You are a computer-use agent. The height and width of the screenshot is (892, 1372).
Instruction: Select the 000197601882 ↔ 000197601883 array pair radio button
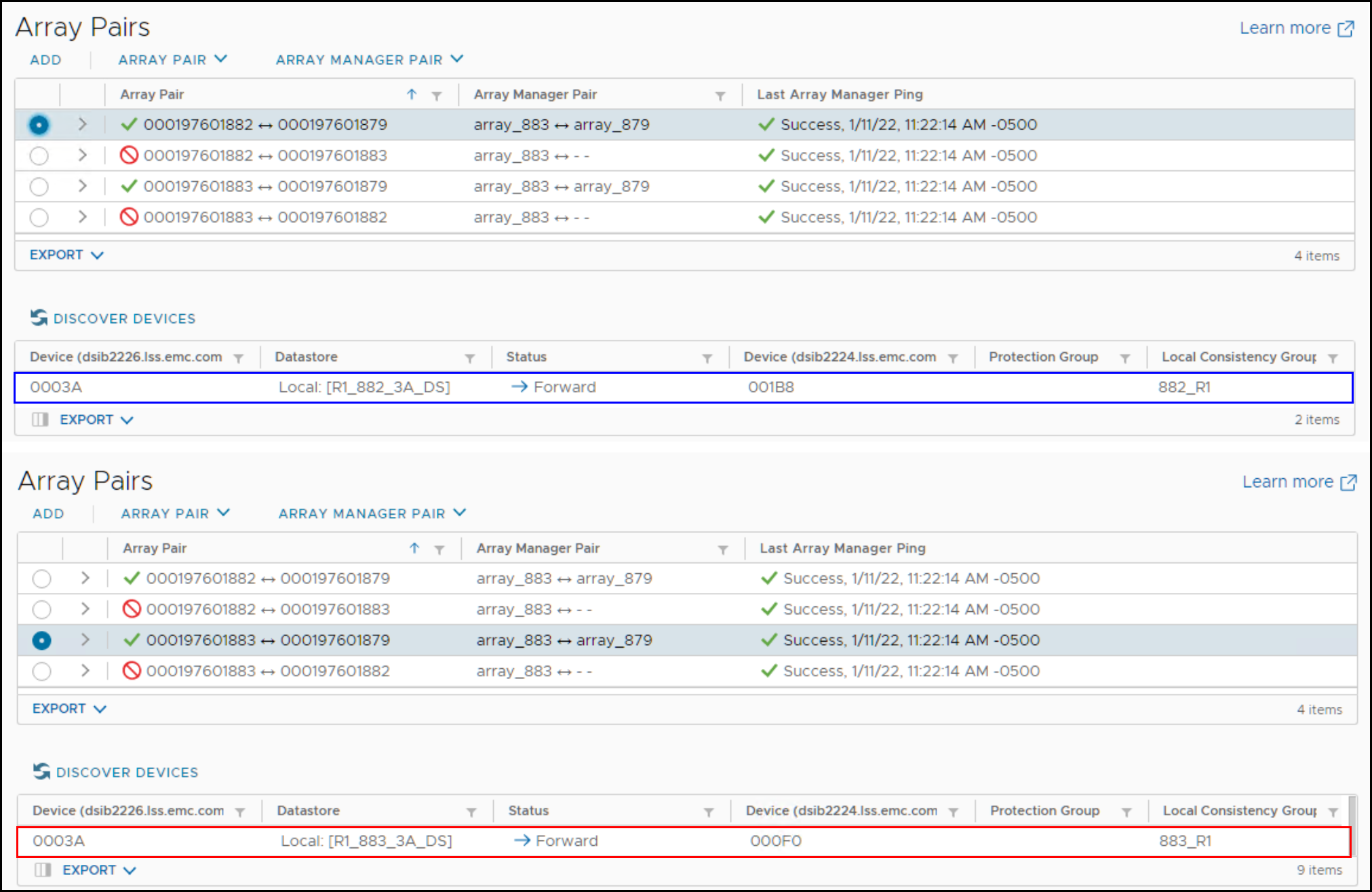pyautogui.click(x=39, y=155)
